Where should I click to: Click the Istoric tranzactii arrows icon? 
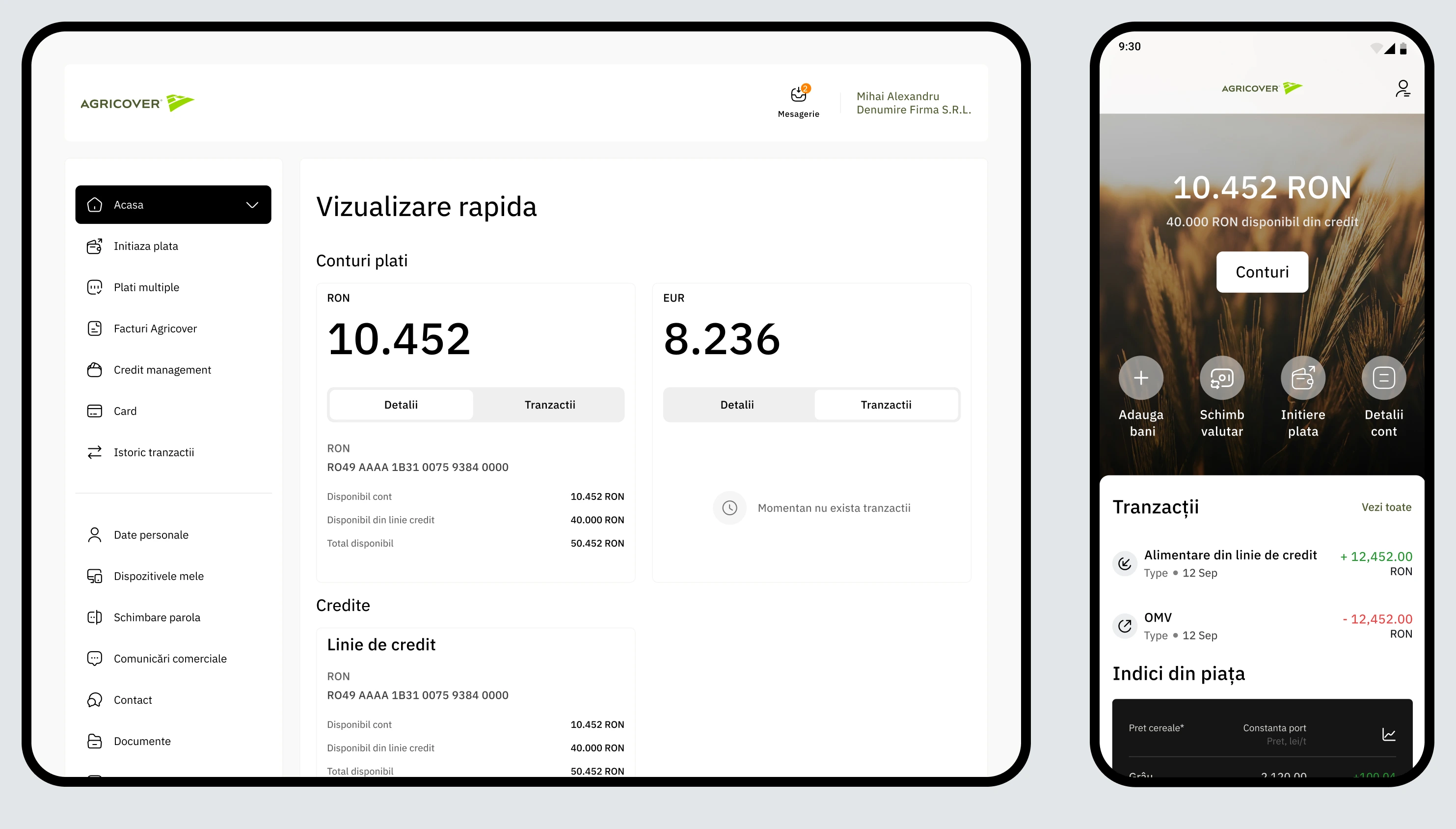pyautogui.click(x=94, y=452)
